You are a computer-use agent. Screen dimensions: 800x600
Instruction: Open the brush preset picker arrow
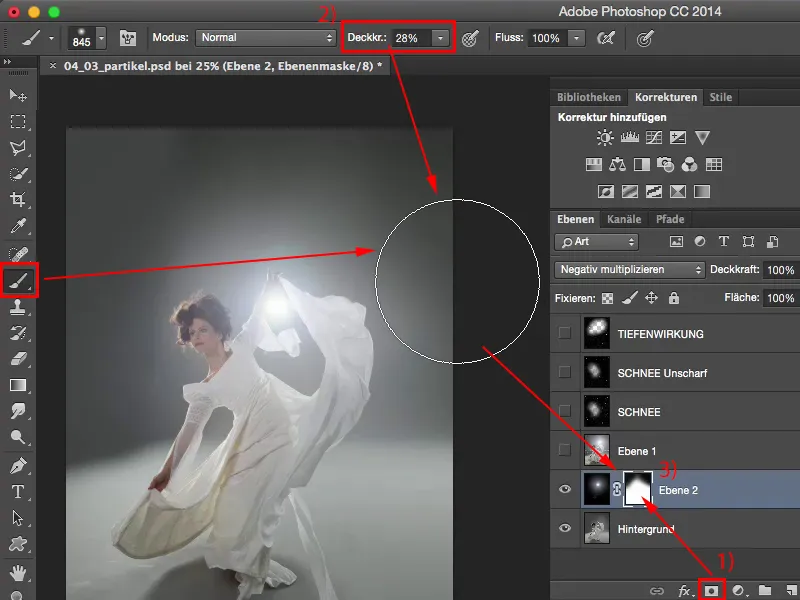pos(102,38)
